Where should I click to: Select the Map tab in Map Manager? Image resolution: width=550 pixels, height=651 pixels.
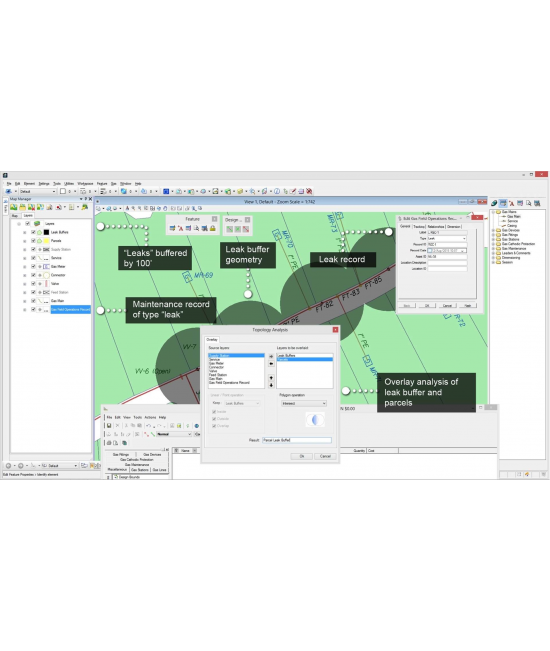[x=15, y=216]
